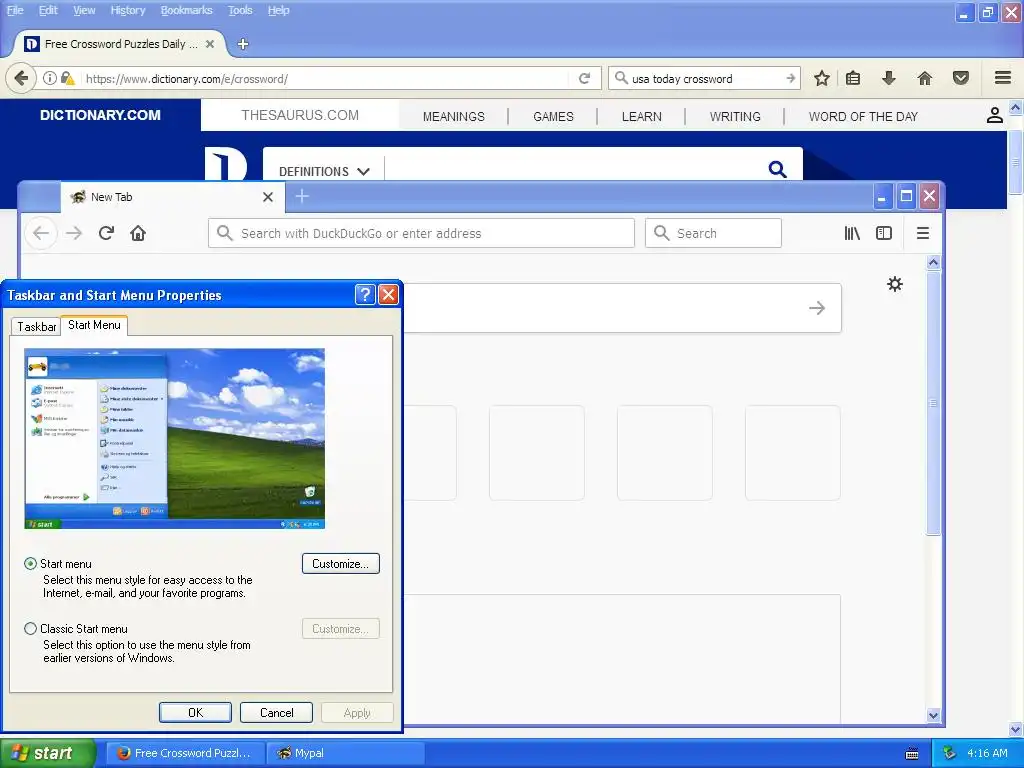
Task: Click the Windows start button
Action: coord(48,753)
